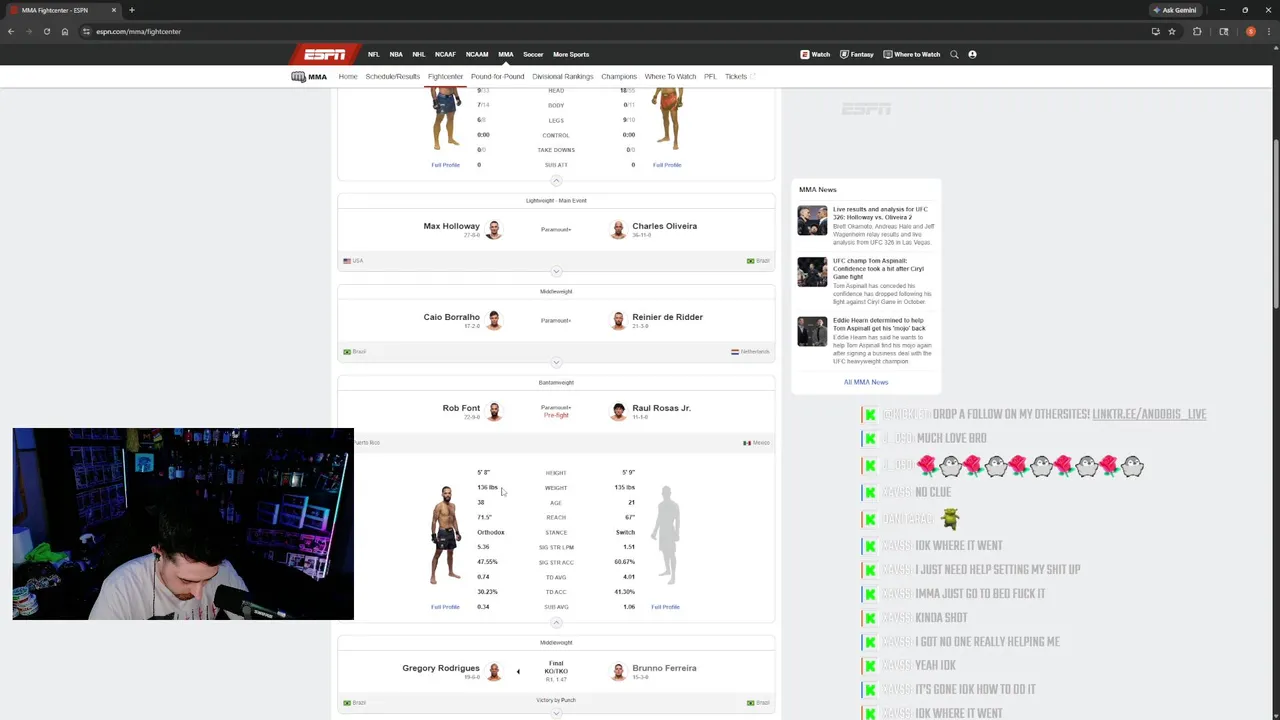Click Raul Rosas Jr.'s fighter headshot

(x=618, y=412)
